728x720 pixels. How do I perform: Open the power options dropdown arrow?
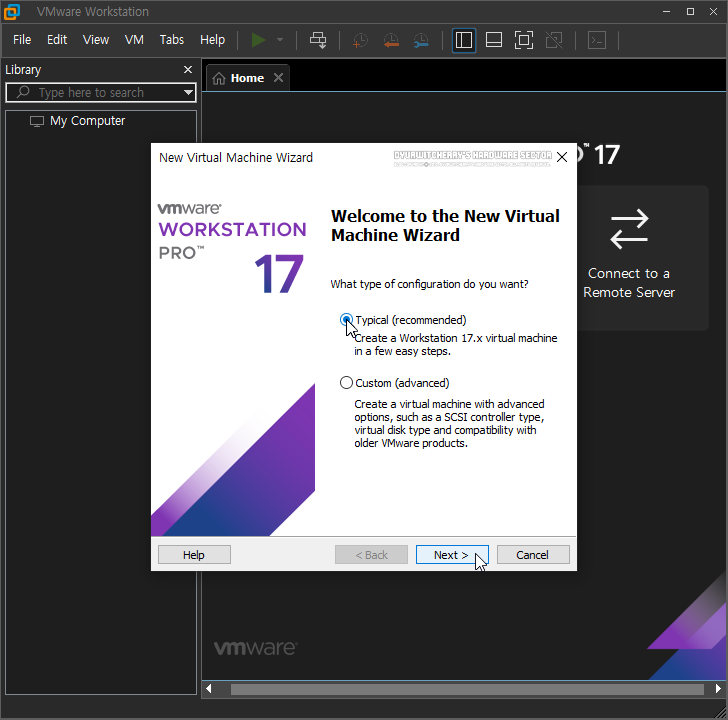[280, 40]
